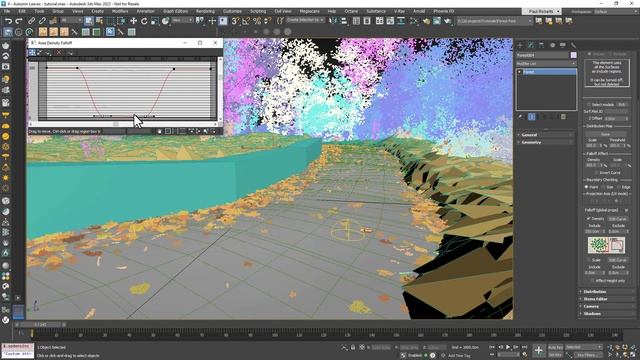Open the Create tab plus icon
Screen dimensions: 640x360
(x=520, y=45)
